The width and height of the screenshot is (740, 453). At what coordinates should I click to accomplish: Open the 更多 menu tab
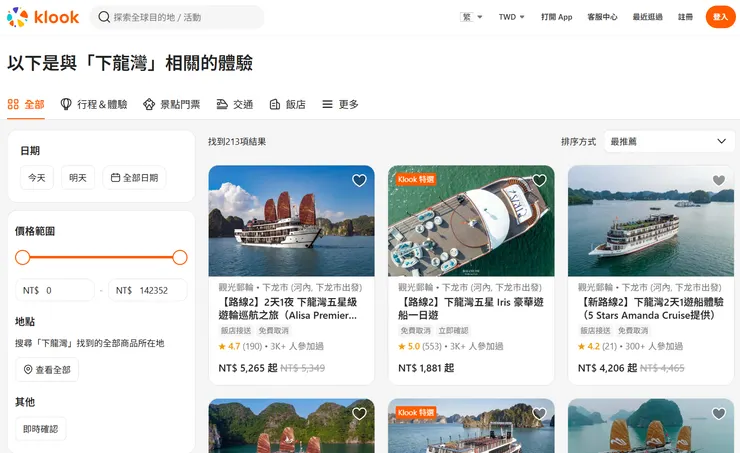pos(340,104)
